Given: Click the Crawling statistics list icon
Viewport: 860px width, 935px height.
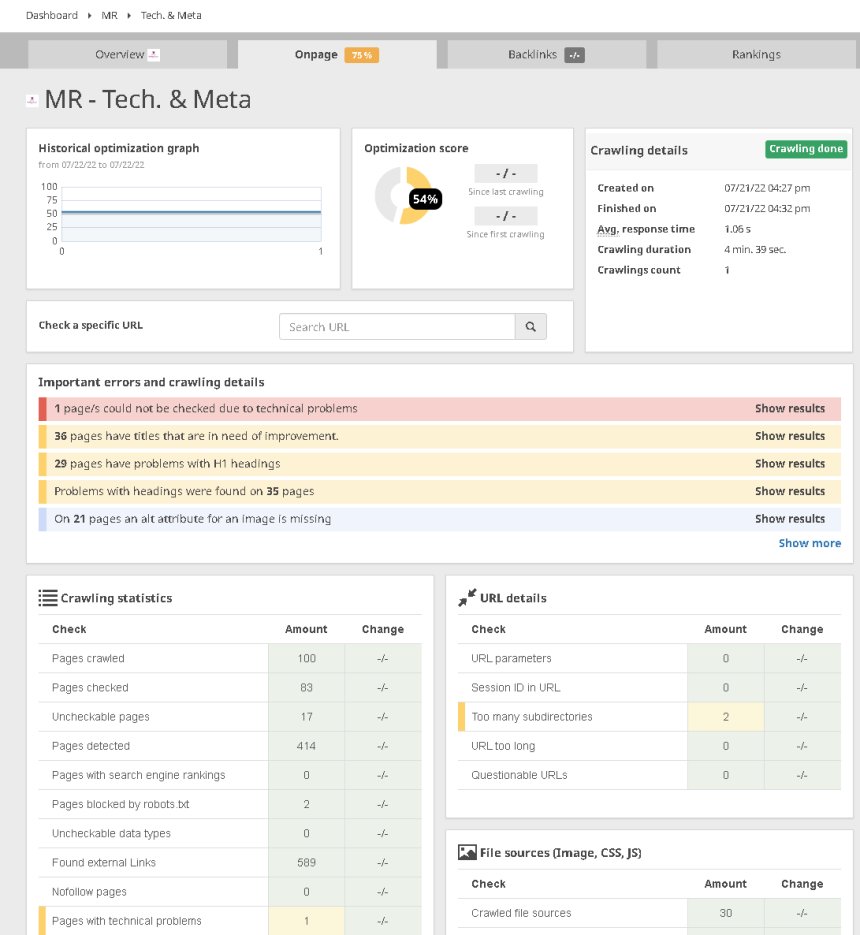Looking at the screenshot, I should [x=47, y=598].
